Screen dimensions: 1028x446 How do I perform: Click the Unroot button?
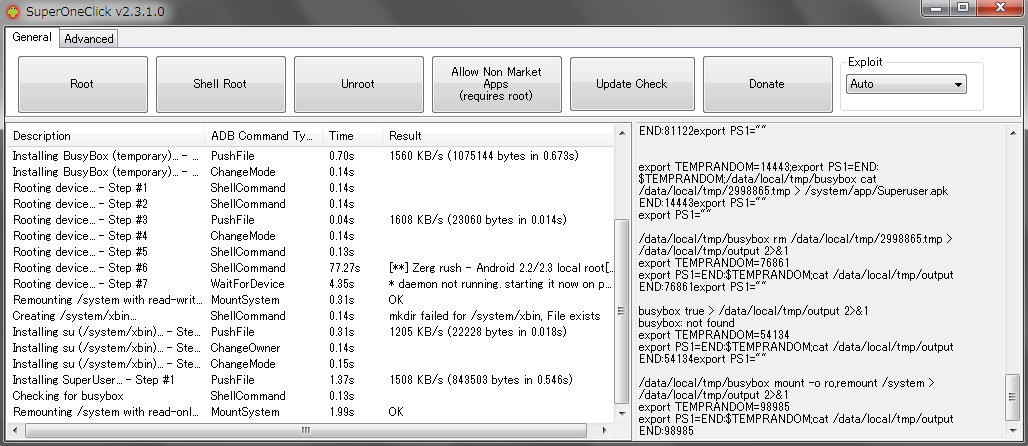(357, 84)
